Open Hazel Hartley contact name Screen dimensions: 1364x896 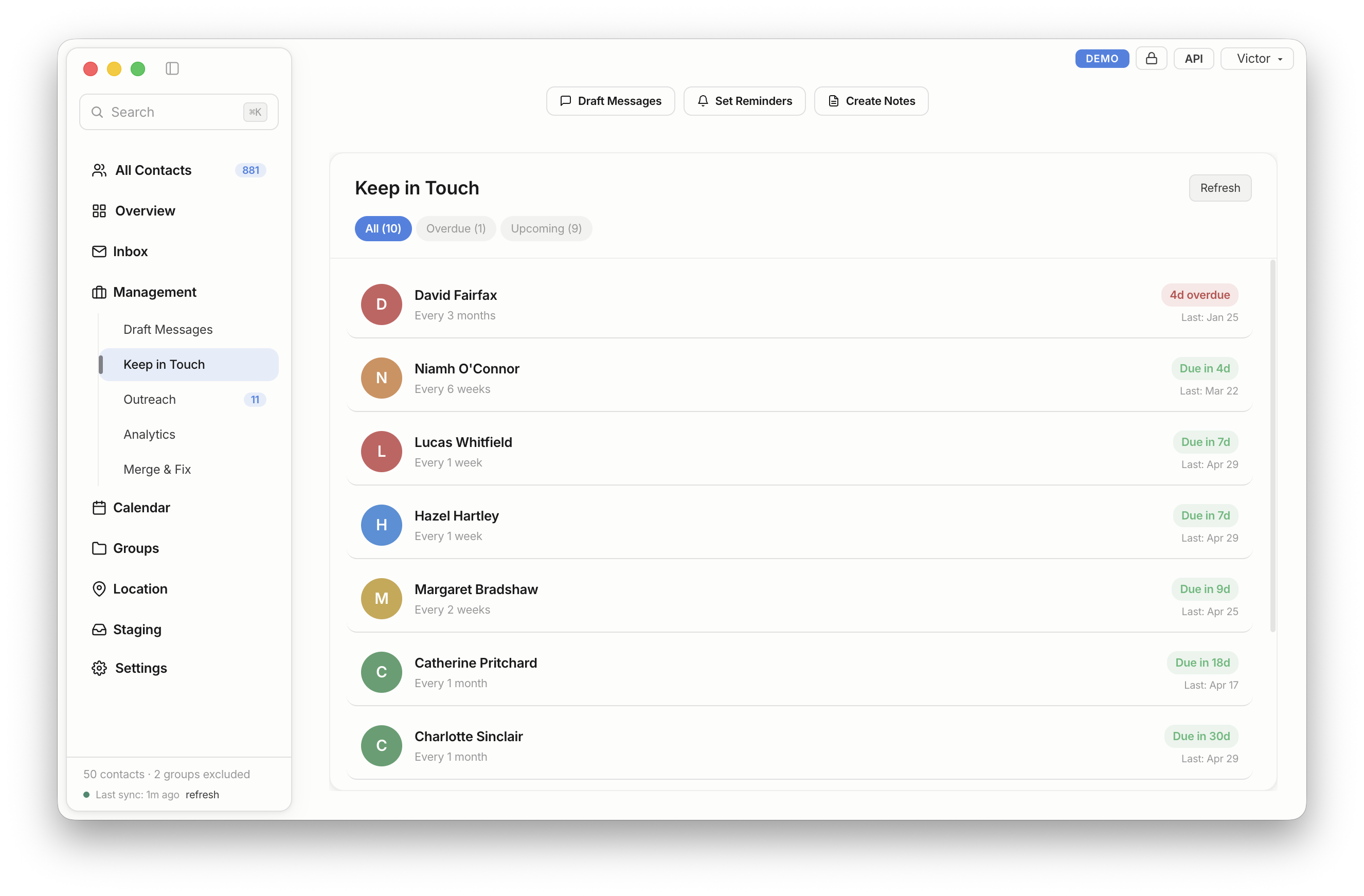(457, 516)
